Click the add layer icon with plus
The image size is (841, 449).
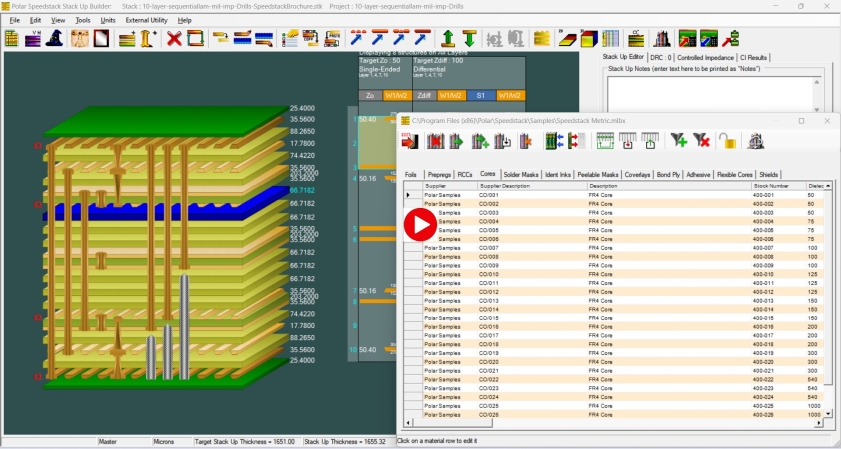coord(128,38)
